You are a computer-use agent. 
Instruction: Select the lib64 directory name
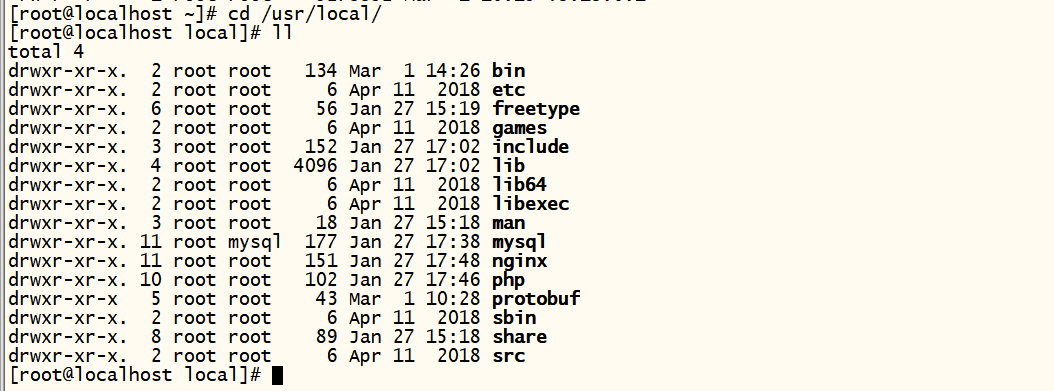coord(520,185)
